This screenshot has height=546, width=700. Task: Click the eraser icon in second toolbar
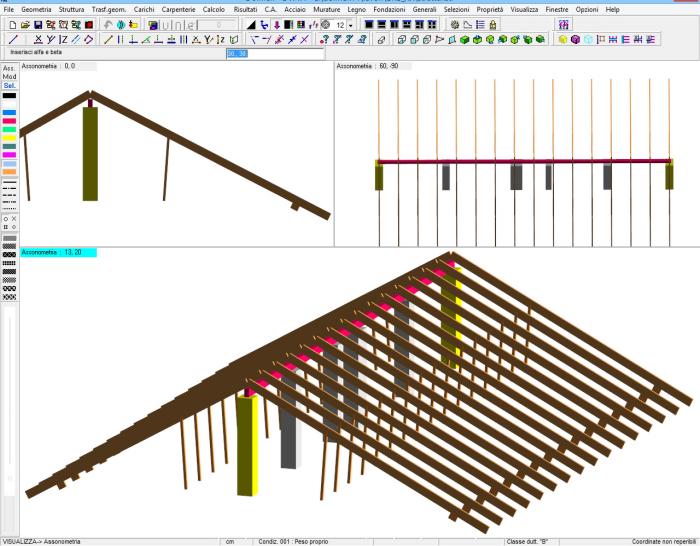click(x=381, y=40)
